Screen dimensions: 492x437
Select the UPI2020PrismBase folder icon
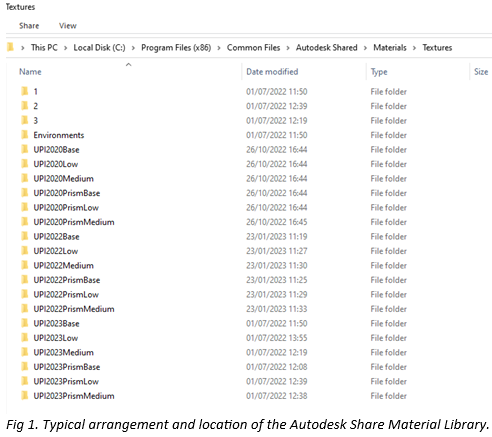click(x=25, y=193)
